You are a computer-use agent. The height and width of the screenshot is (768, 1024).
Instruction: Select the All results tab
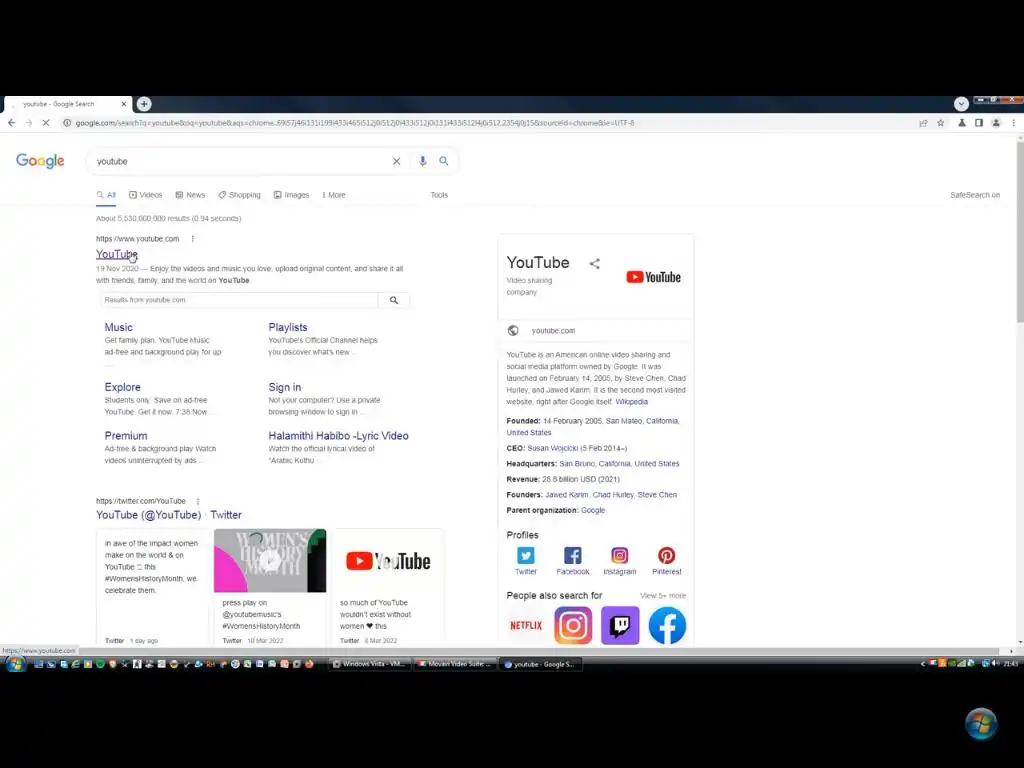tap(106, 195)
